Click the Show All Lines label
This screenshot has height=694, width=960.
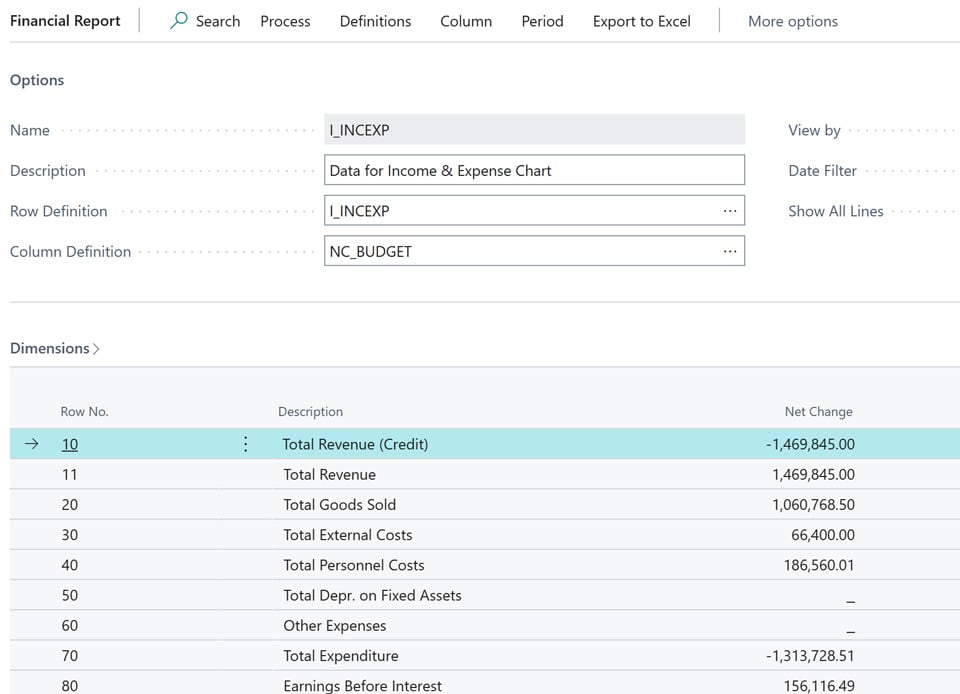pyautogui.click(x=836, y=211)
